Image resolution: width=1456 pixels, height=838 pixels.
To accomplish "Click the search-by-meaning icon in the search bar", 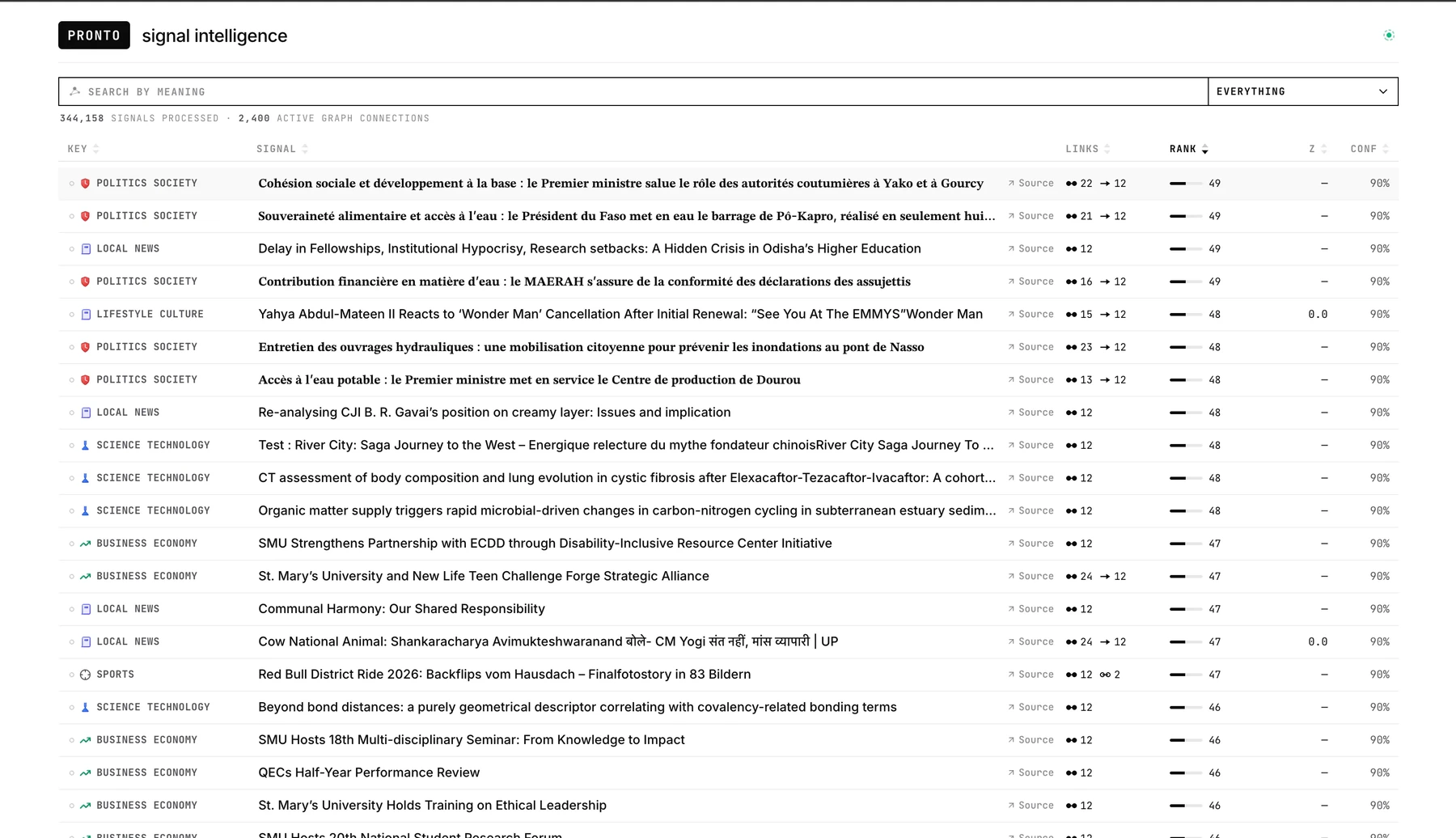I will [75, 91].
